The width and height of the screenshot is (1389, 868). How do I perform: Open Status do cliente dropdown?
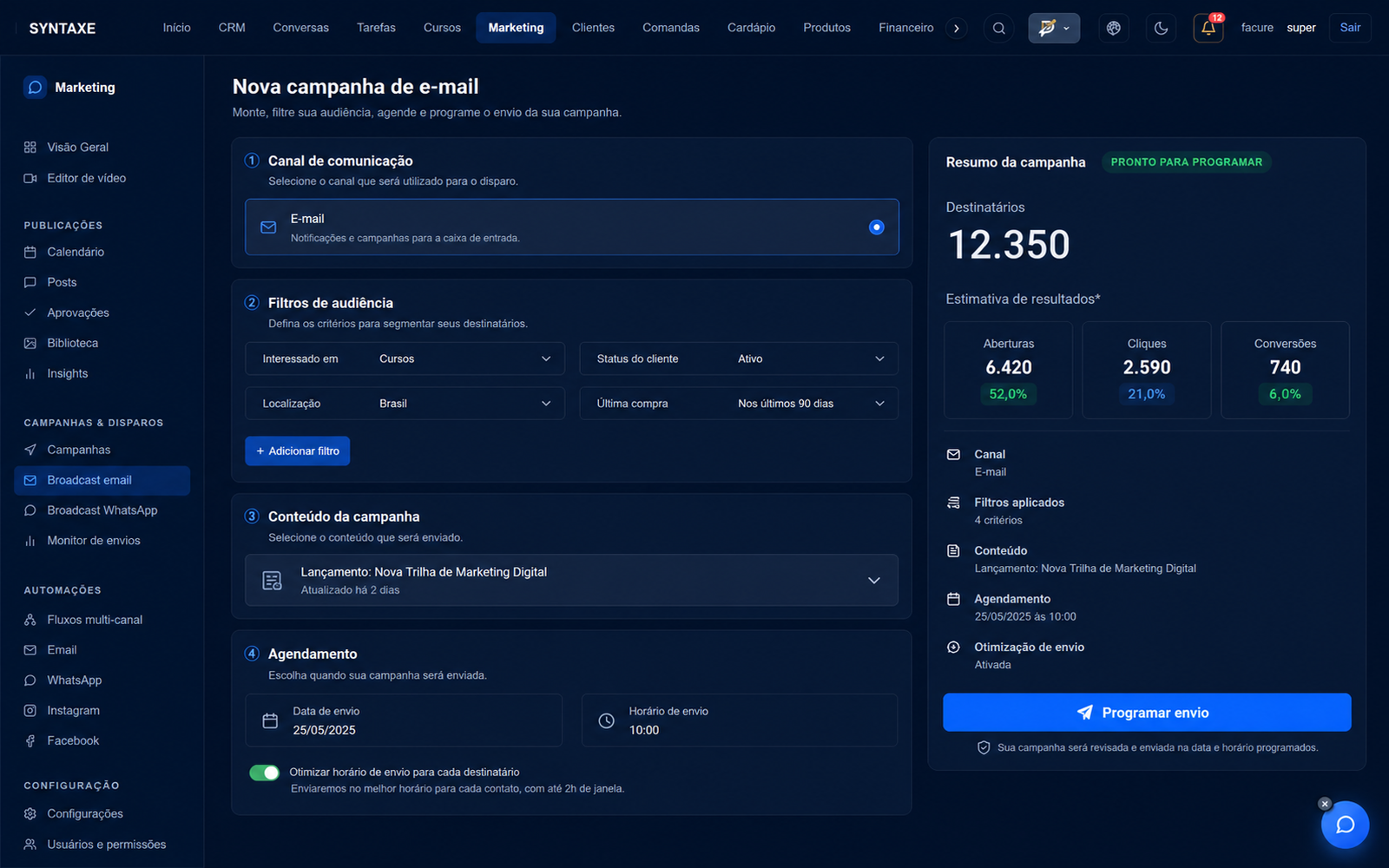pos(739,358)
